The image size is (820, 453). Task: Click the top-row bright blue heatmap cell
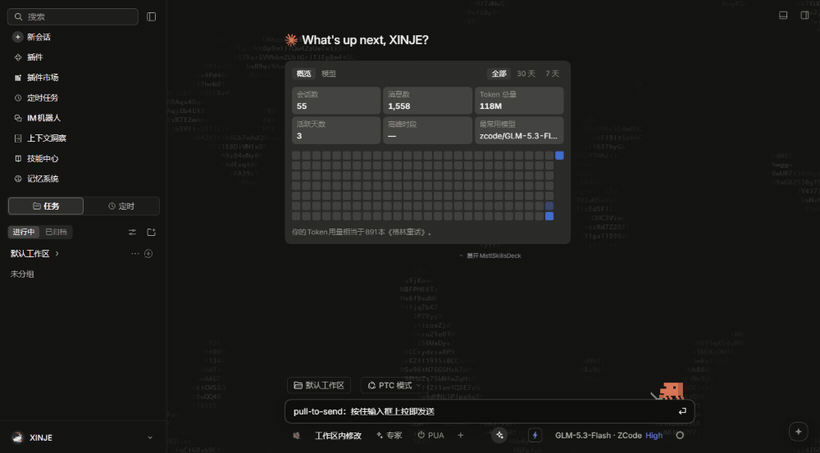559,155
